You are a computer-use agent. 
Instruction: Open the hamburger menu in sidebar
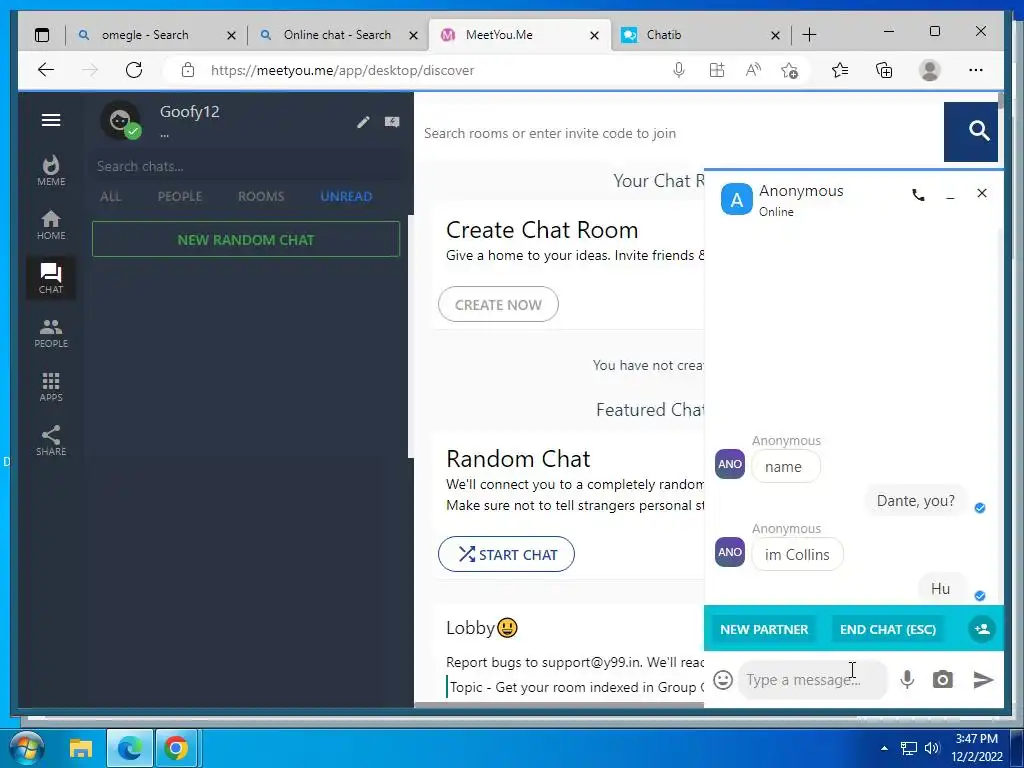click(51, 120)
